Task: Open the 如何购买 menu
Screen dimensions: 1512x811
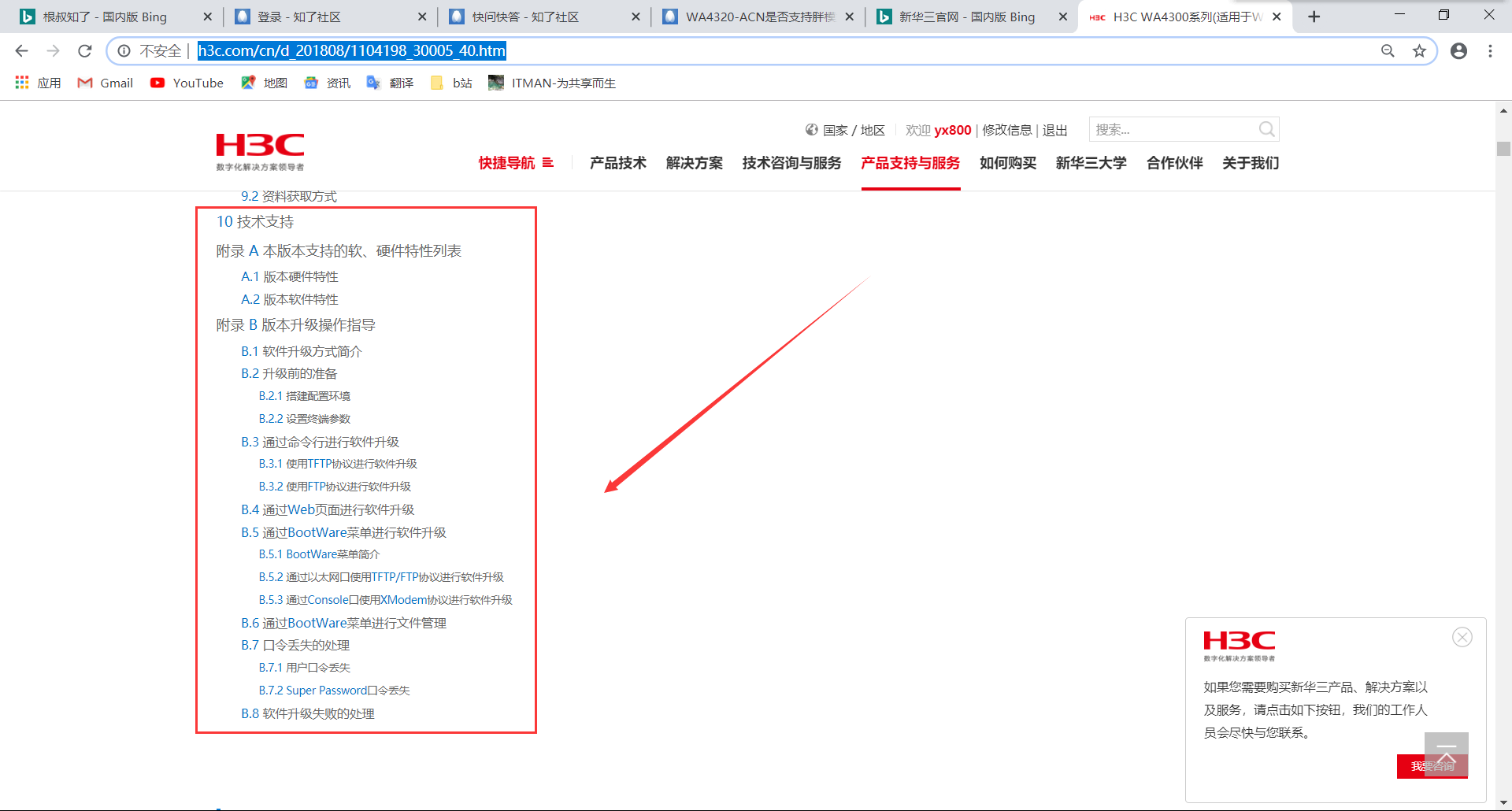Action: pos(1008,163)
